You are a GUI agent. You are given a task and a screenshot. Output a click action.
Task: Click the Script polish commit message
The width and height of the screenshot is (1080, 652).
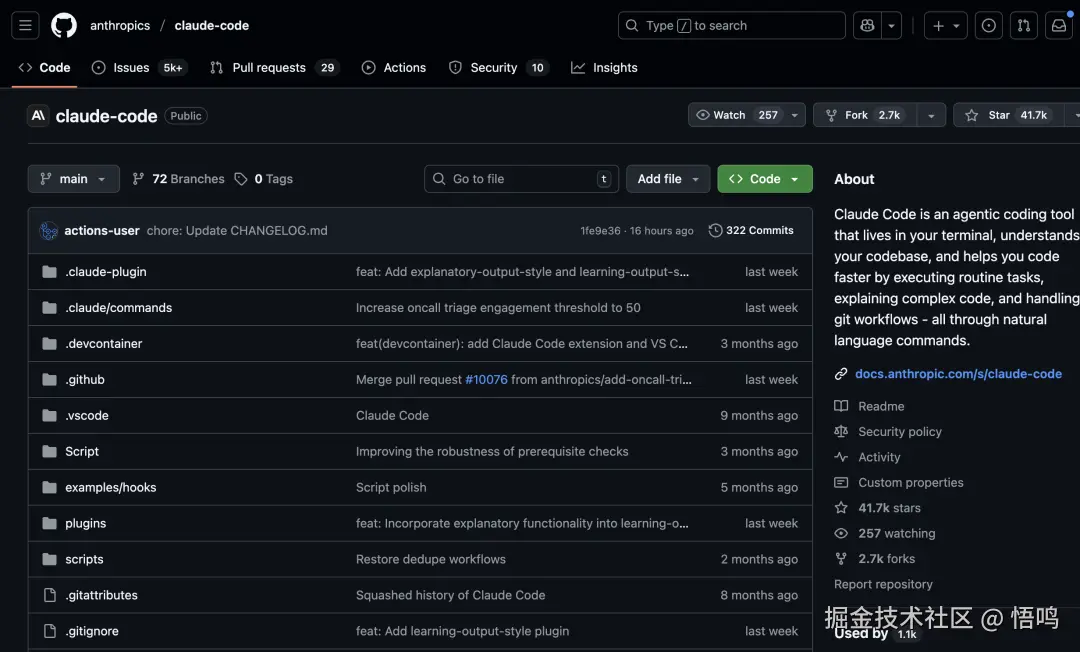[x=391, y=487]
